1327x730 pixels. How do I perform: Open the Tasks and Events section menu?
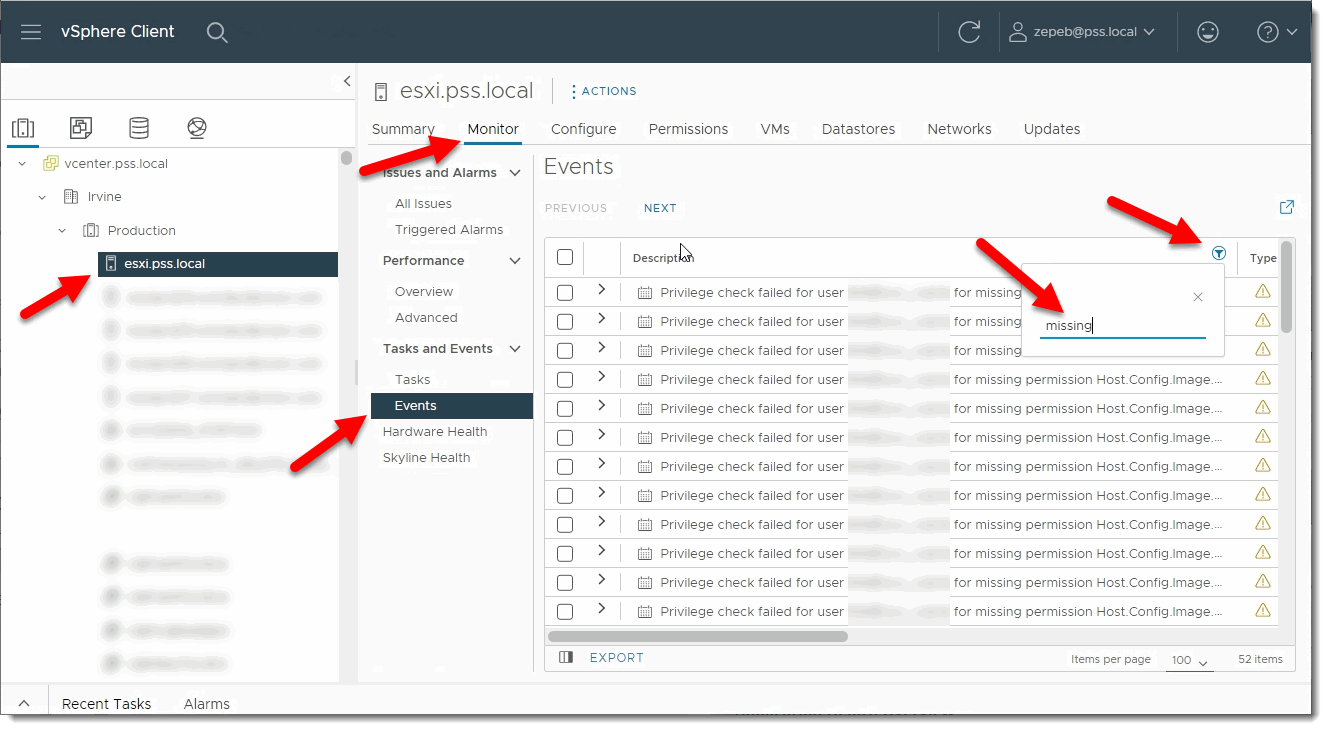point(514,348)
